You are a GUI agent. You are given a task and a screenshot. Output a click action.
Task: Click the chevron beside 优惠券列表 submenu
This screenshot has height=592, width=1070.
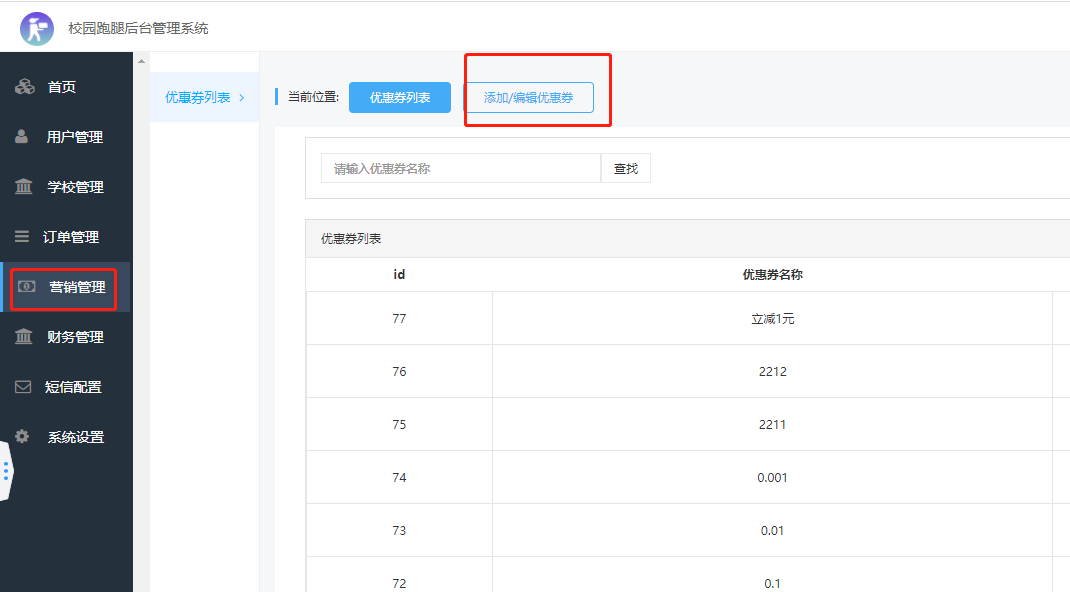point(242,98)
